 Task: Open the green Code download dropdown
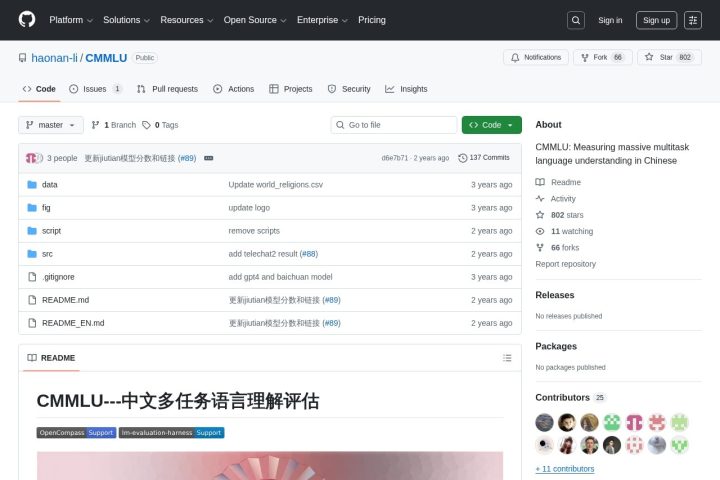(x=491, y=125)
